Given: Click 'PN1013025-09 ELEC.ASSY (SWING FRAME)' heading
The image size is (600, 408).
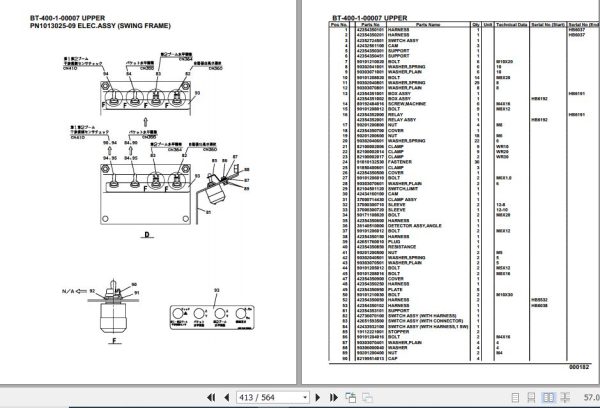Looking at the screenshot, I should [100, 26].
